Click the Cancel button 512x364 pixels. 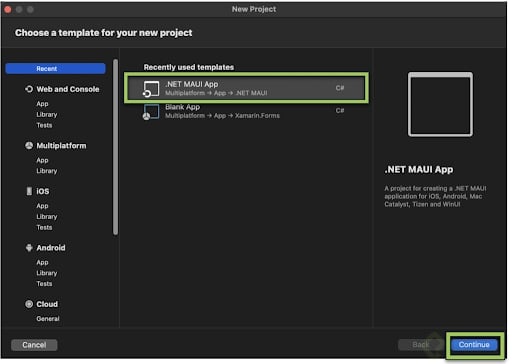[x=34, y=345]
